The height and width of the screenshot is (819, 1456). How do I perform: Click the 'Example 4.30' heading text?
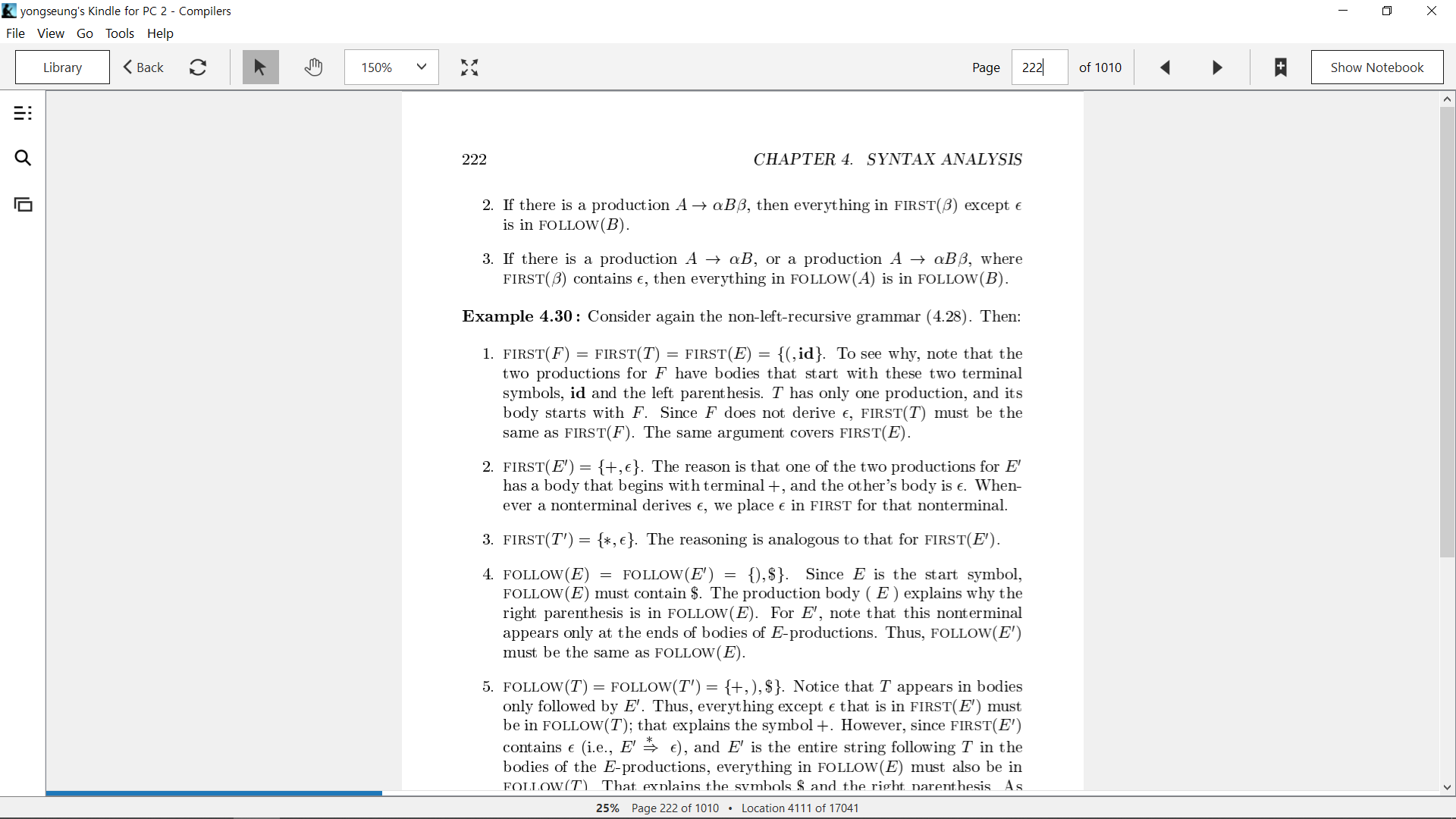click(x=521, y=316)
